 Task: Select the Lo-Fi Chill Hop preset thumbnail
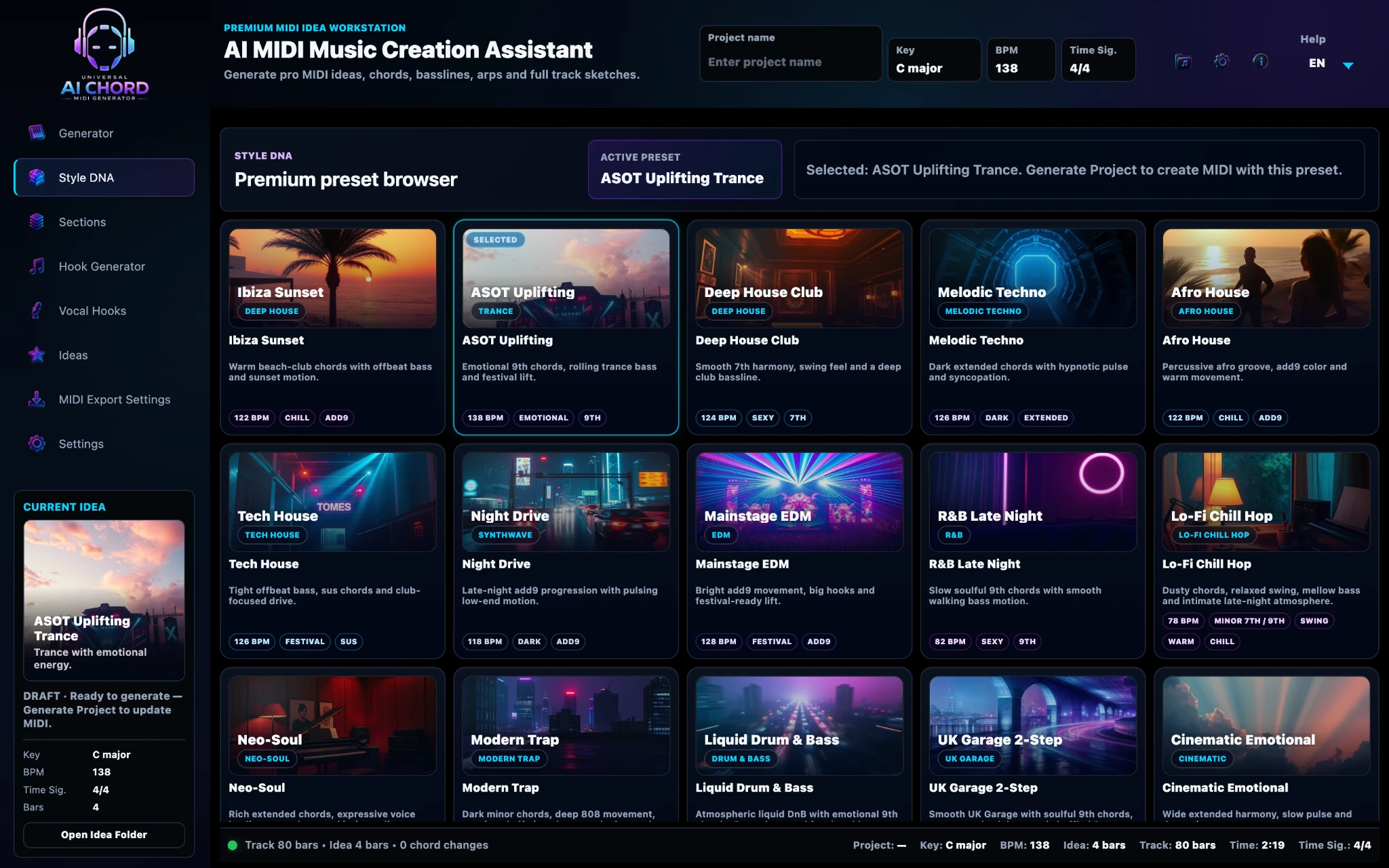[x=1266, y=502]
